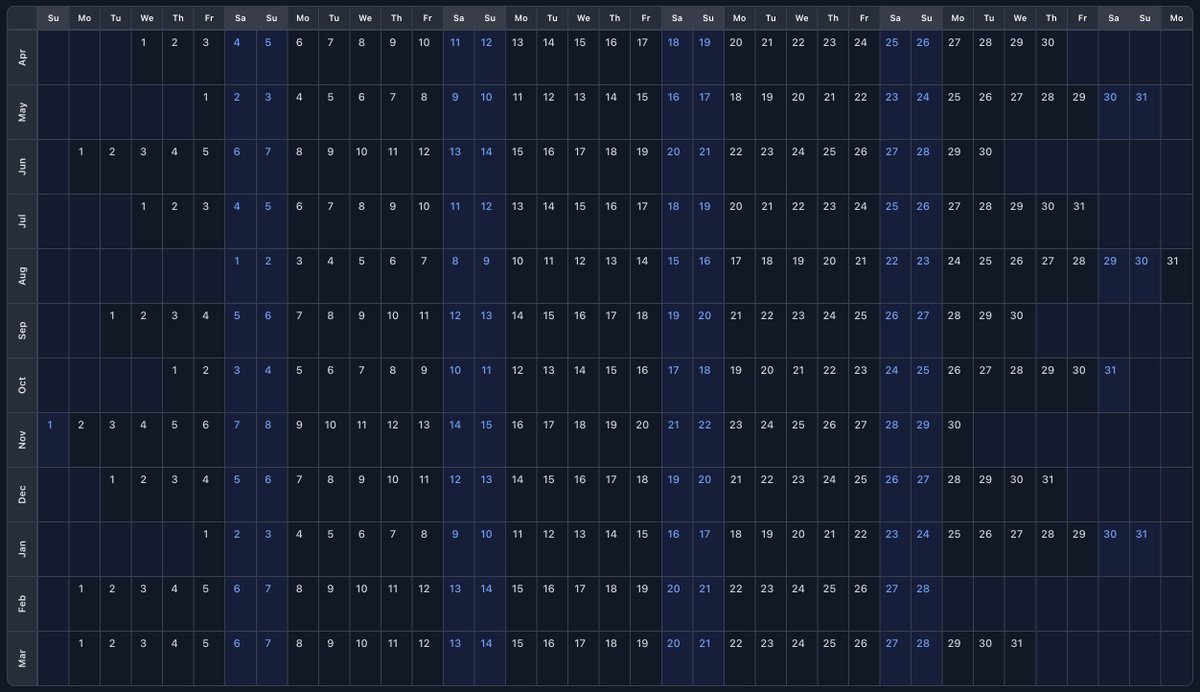Viewport: 1200px width, 692px height.
Task: Click the Jun month row label
Action: coord(22,166)
